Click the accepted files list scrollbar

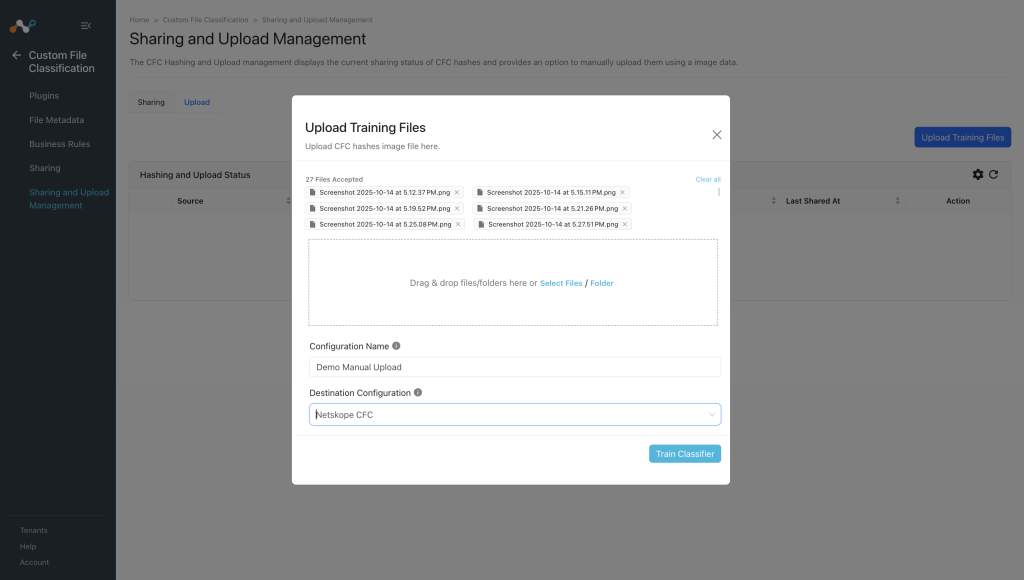719,192
